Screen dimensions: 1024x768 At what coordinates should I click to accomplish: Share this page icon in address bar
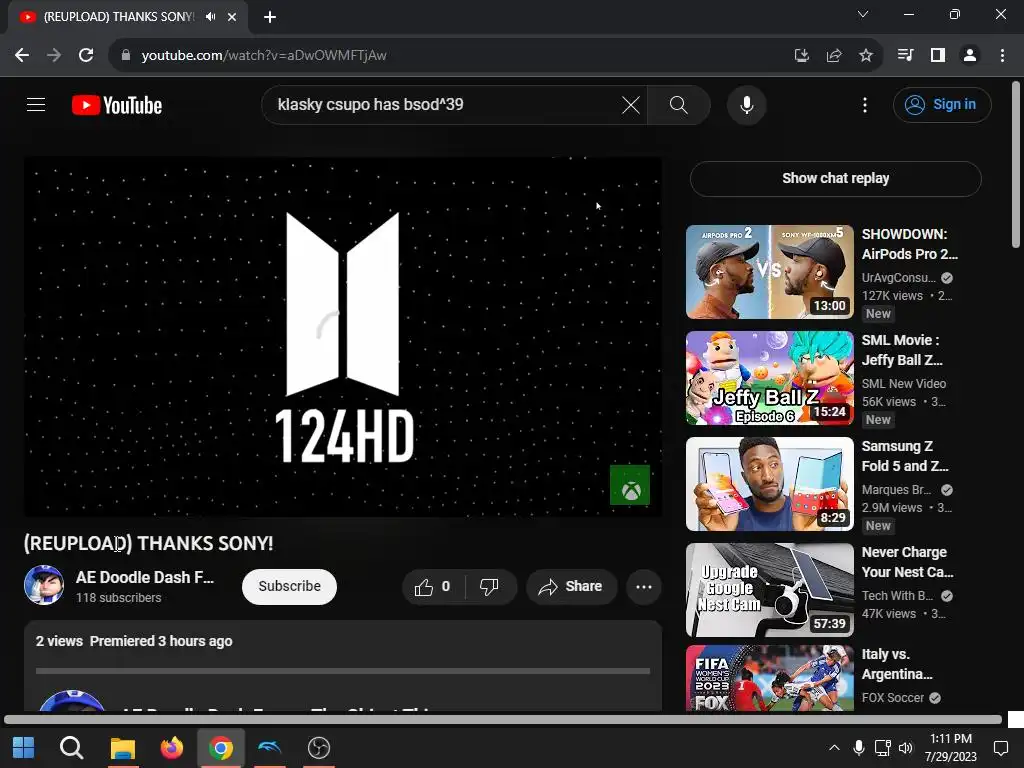833,56
